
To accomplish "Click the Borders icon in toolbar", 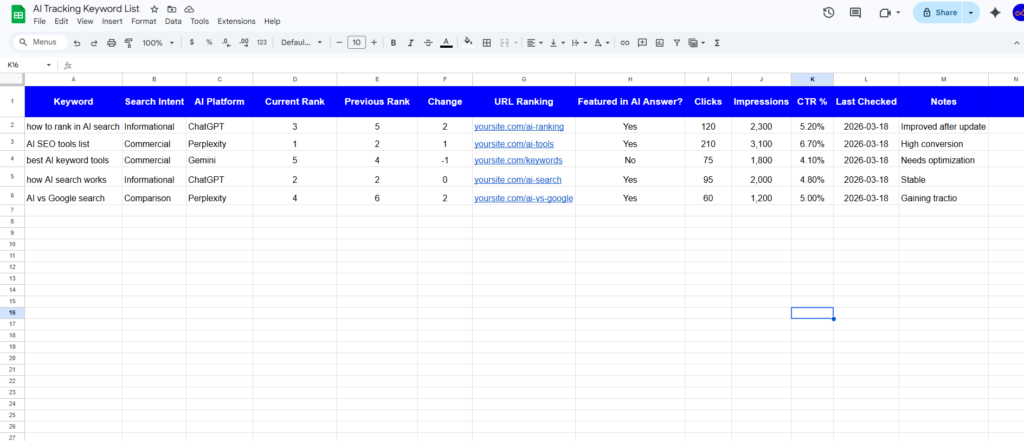I will [x=487, y=43].
